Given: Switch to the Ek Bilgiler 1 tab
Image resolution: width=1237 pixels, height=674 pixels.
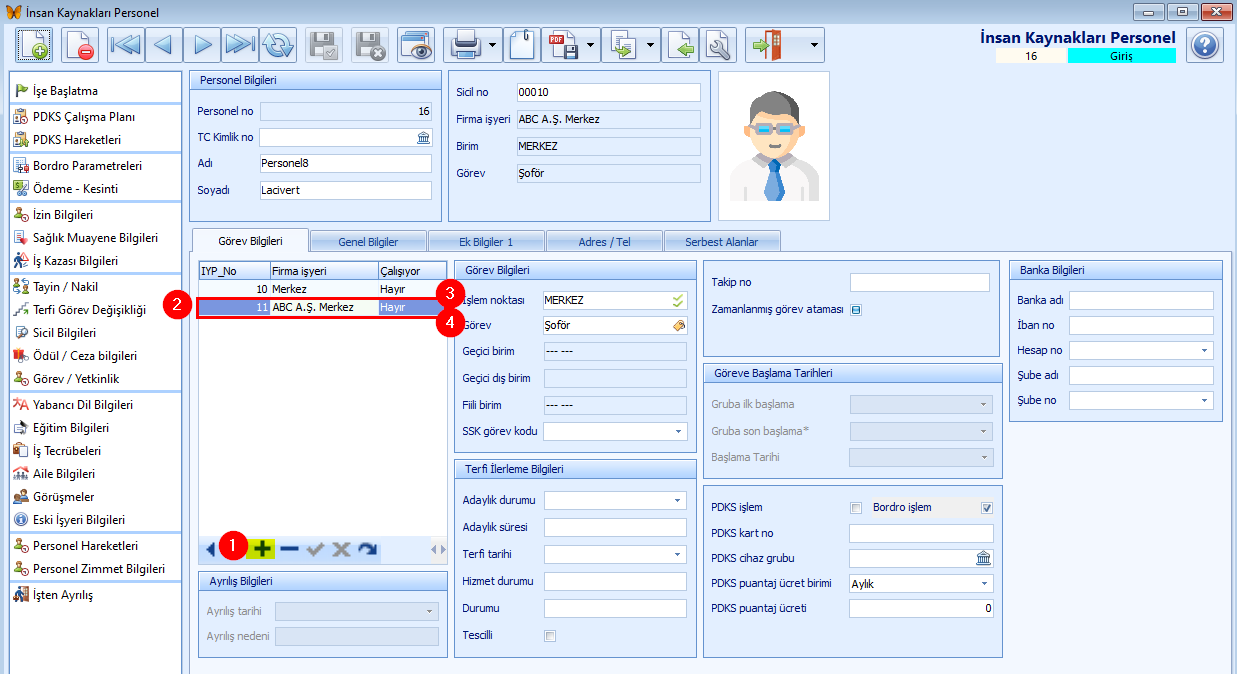Looking at the screenshot, I should click(x=486, y=241).
